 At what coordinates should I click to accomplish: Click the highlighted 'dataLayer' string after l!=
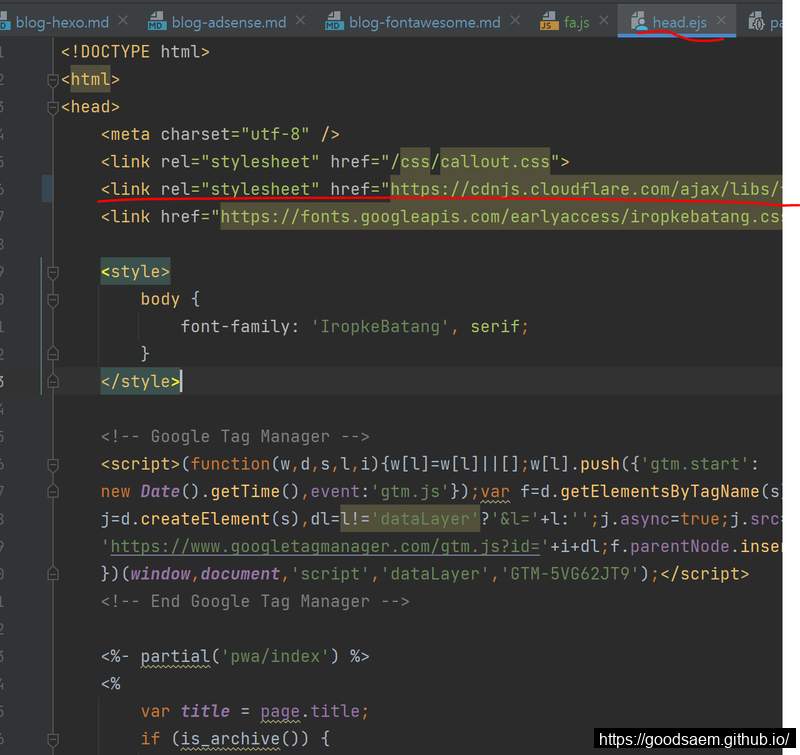point(424,519)
